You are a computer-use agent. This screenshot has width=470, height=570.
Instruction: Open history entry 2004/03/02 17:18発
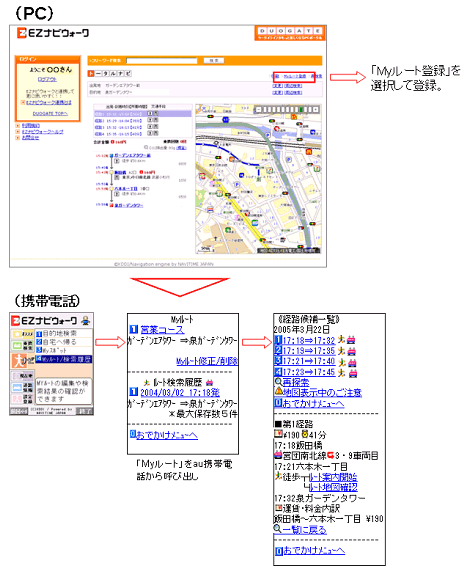pos(180,392)
